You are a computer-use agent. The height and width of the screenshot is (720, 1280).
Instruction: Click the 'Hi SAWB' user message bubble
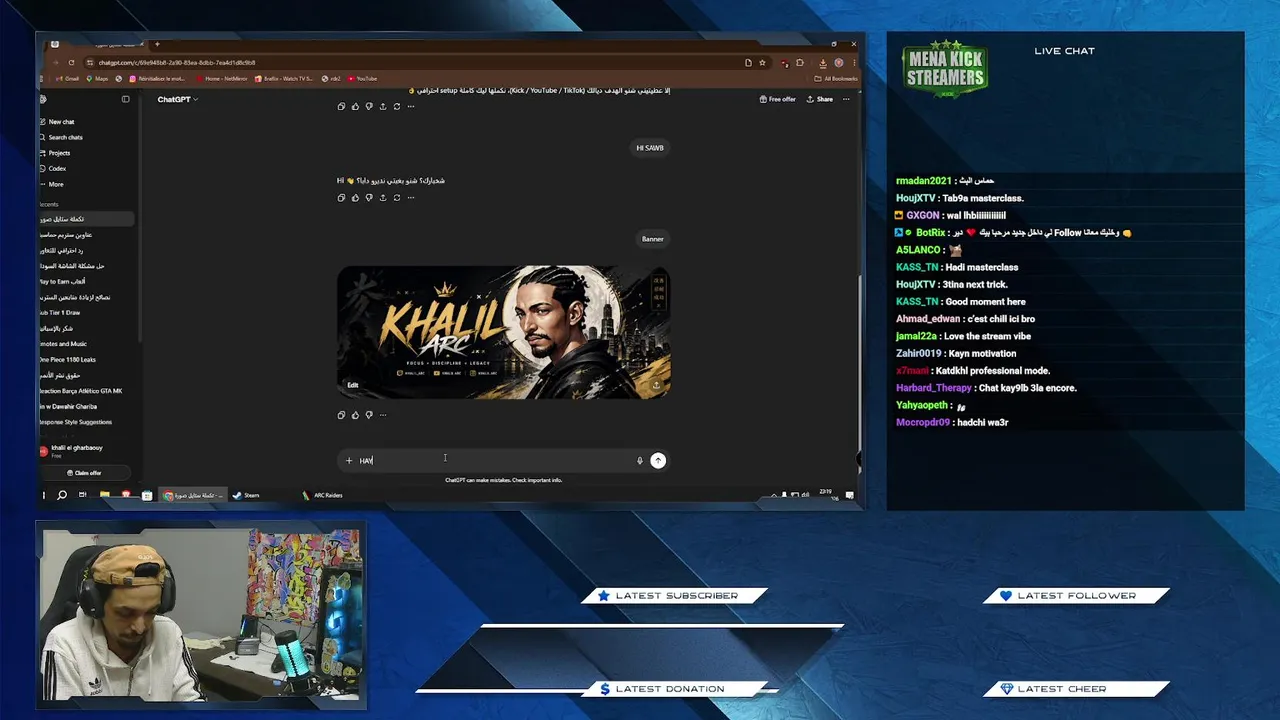[650, 148]
